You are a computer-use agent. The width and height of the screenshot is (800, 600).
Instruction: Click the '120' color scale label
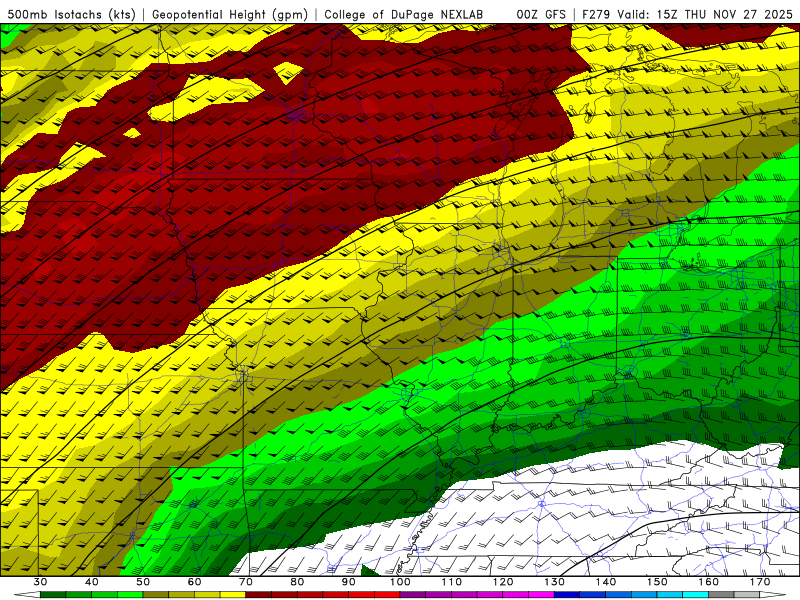point(503,582)
